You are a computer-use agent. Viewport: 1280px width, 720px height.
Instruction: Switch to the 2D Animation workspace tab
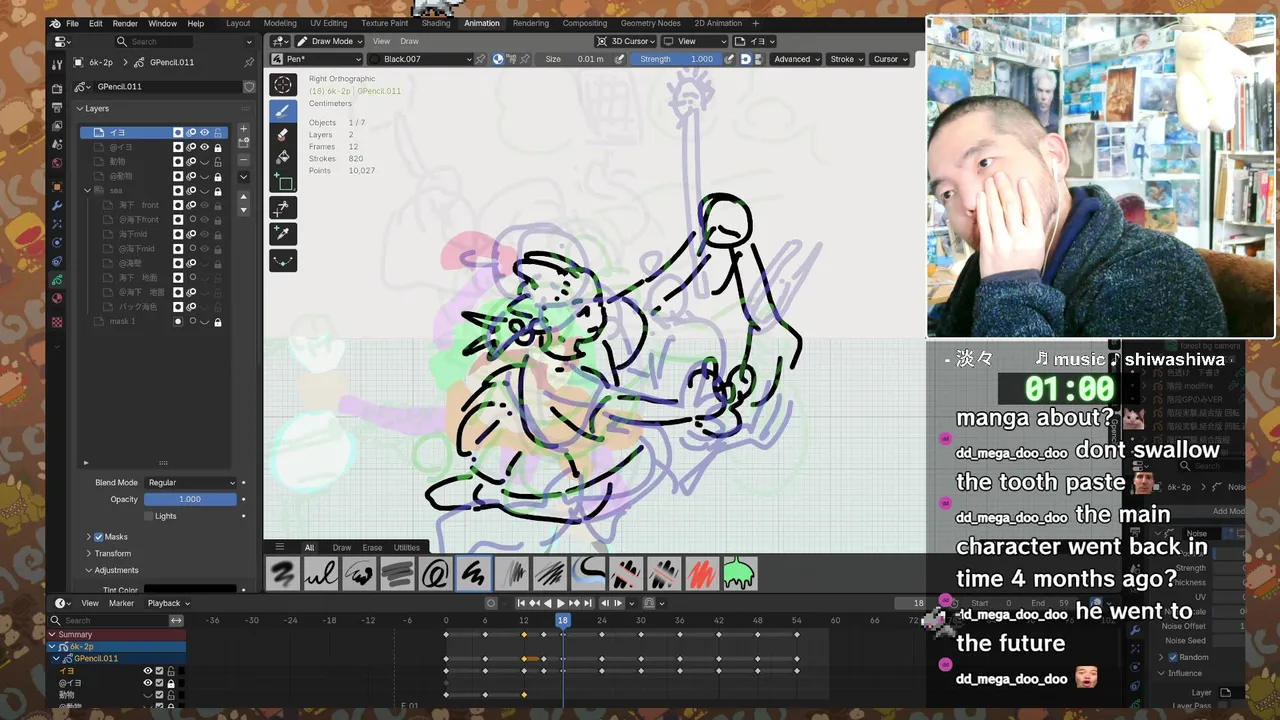pos(718,23)
